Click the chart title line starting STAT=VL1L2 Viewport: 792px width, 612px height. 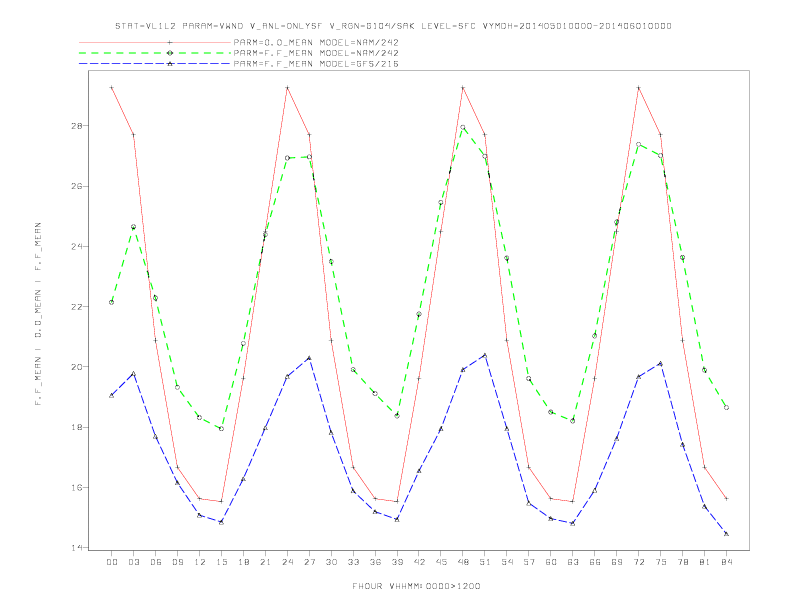pos(393,26)
